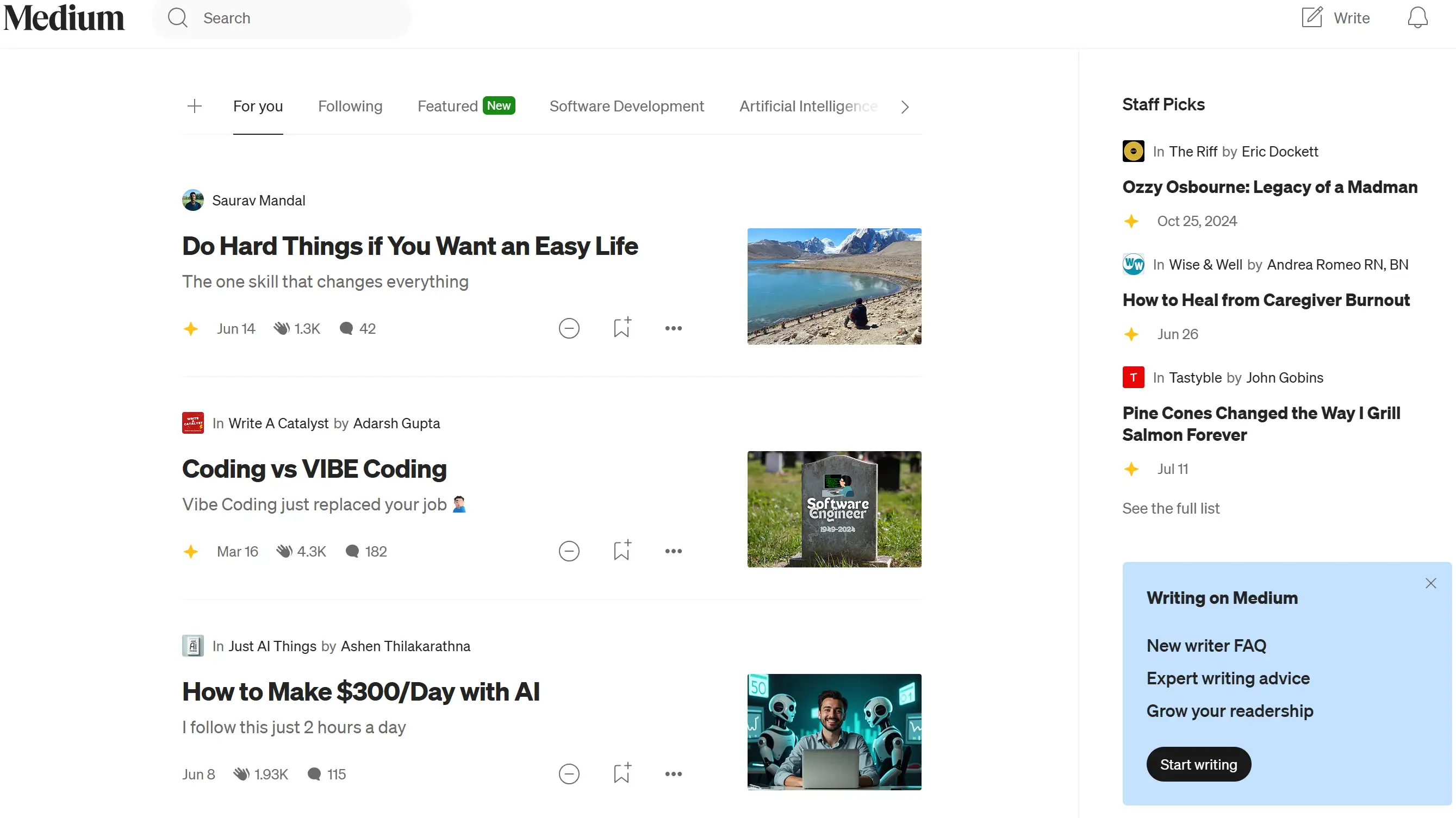Viewport: 1456px width, 818px height.
Task: Focus the Search input field
Action: pos(282,18)
